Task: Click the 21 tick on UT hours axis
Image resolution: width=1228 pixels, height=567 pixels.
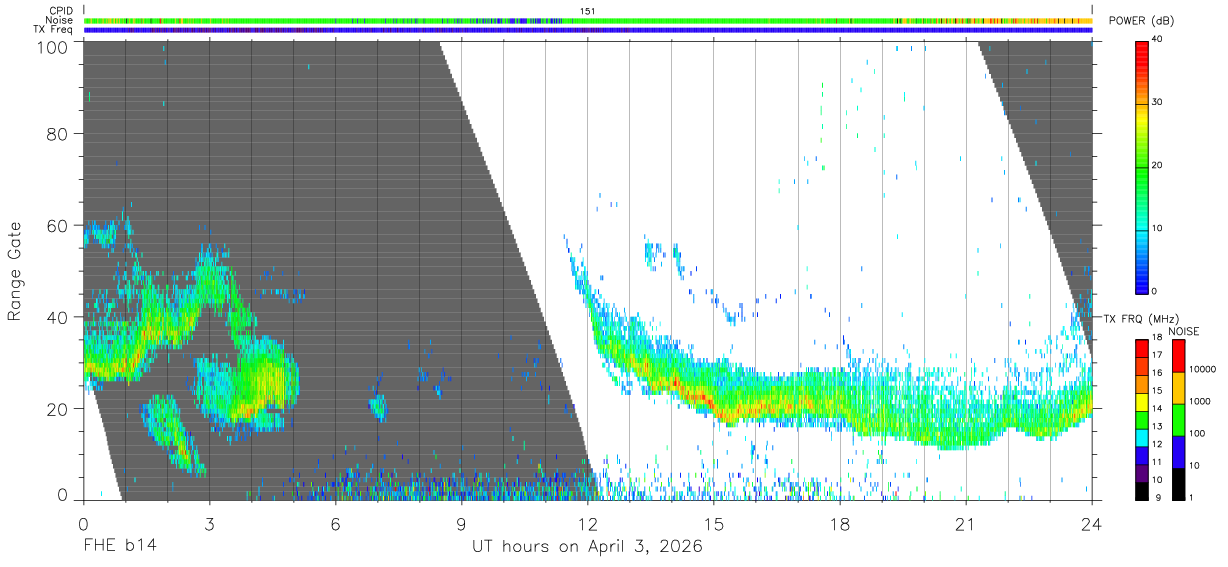Action: pos(966,523)
